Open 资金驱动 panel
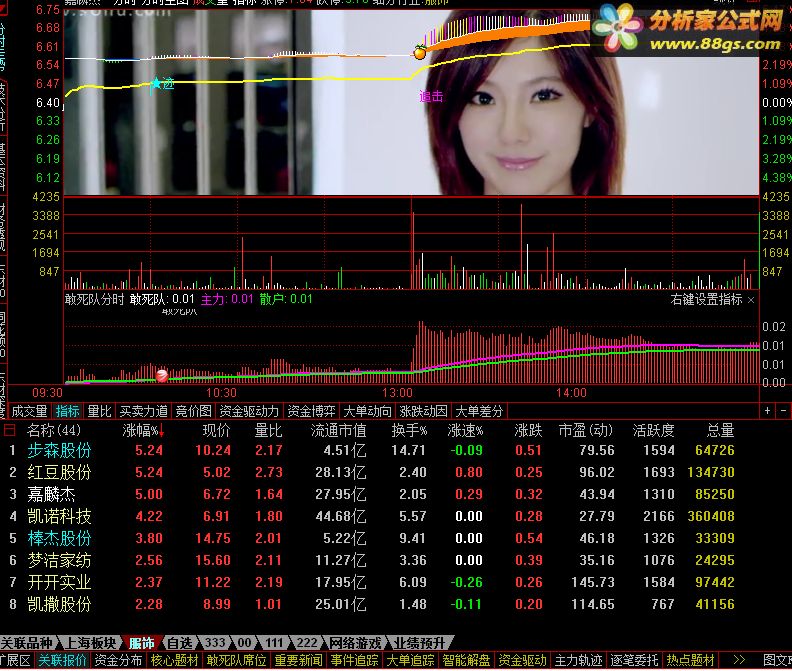Viewport: 792px width, 671px height. click(x=522, y=660)
